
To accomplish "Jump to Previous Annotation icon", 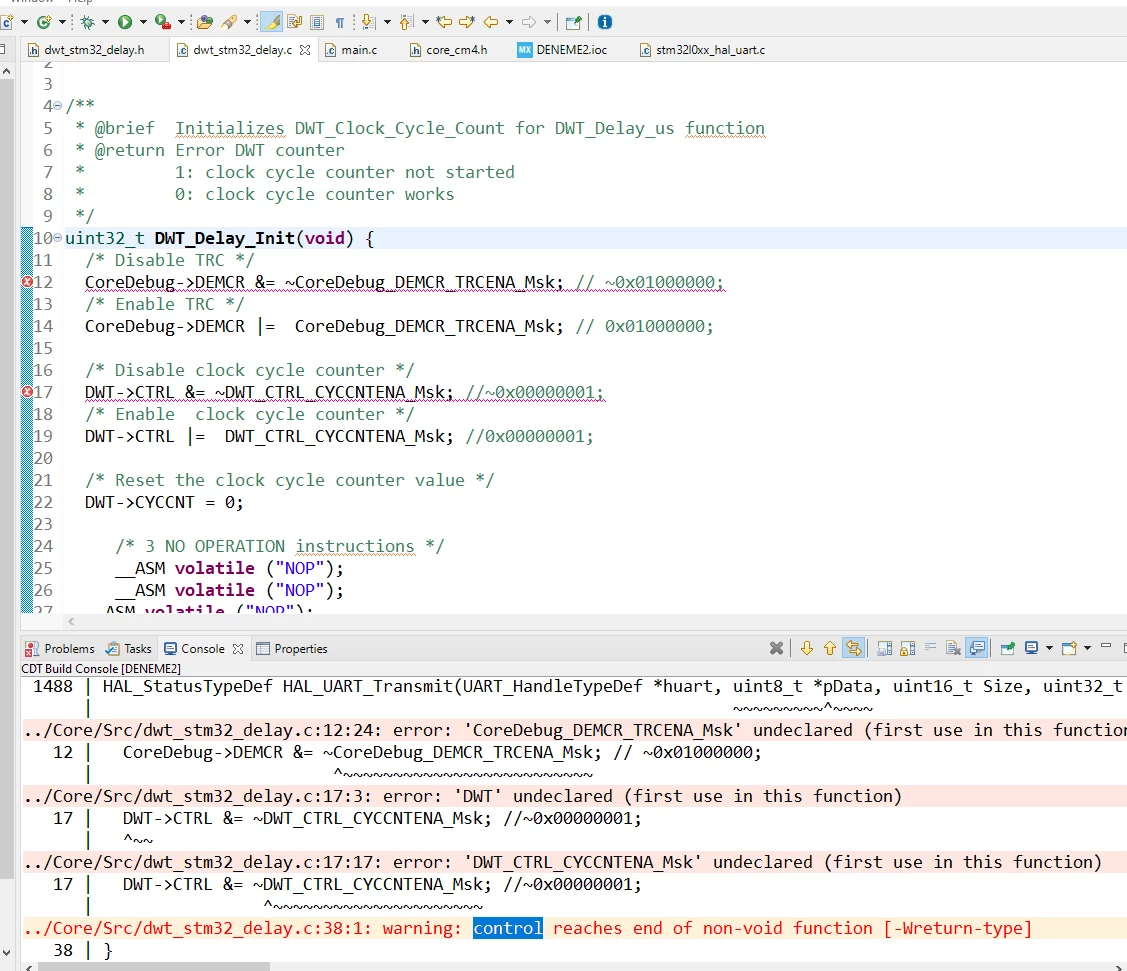I will pyautogui.click(x=407, y=22).
